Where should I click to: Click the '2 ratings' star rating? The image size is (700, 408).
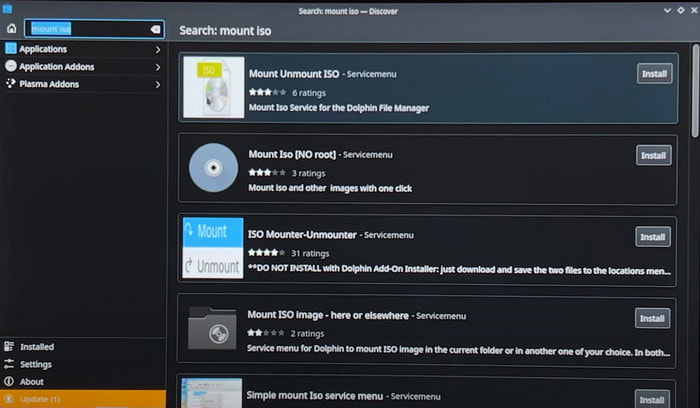pos(266,333)
